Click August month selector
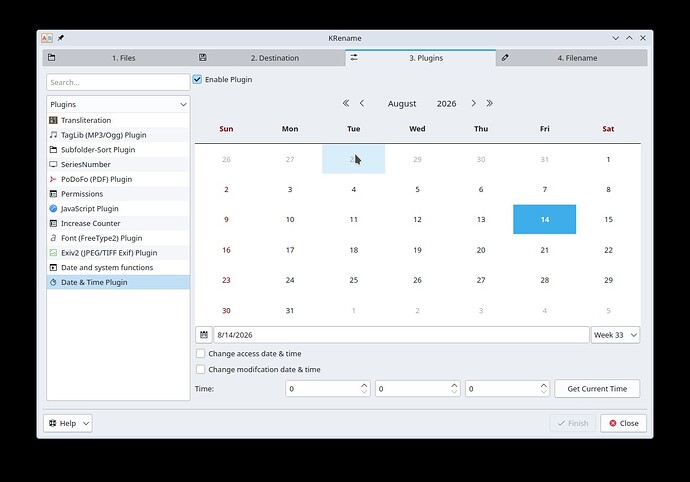690x482 pixels. tap(402, 103)
